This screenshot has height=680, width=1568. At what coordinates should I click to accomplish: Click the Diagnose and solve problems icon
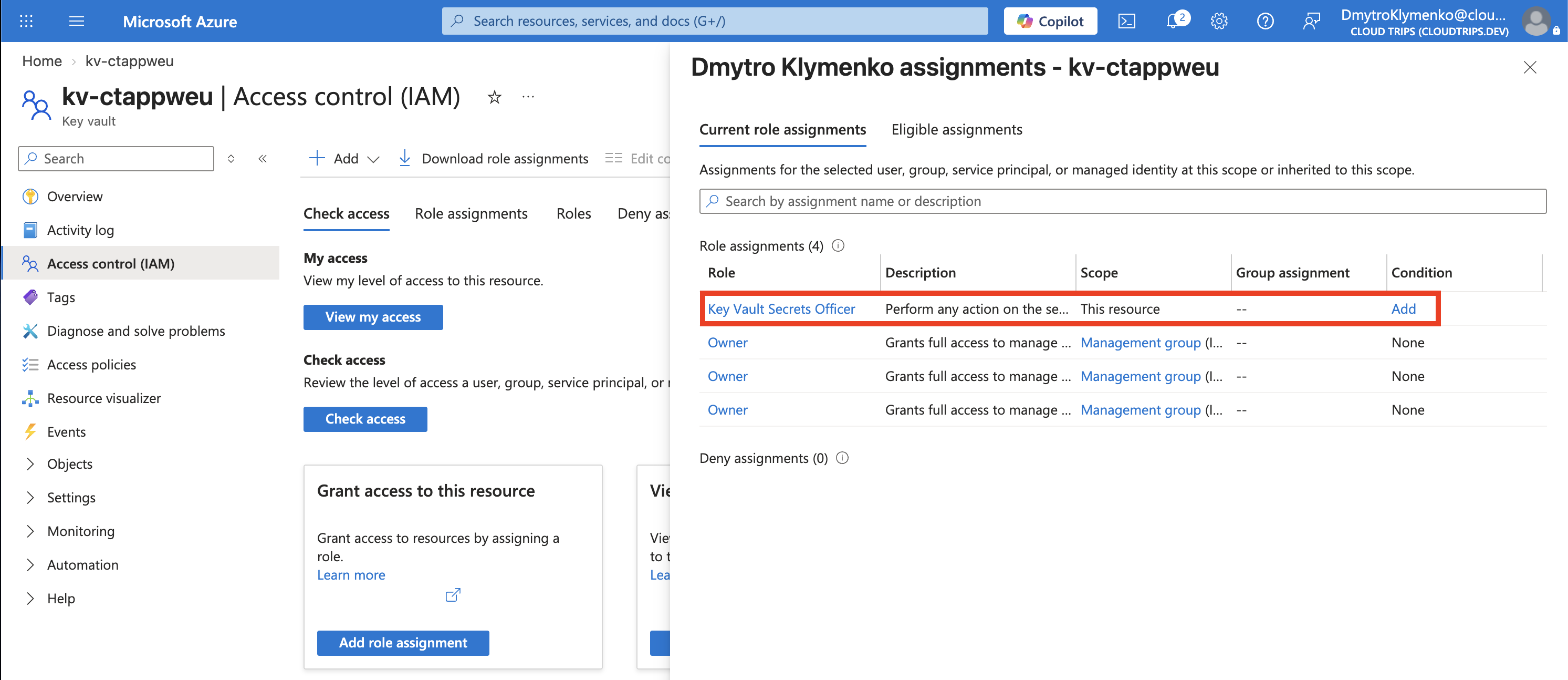30,331
